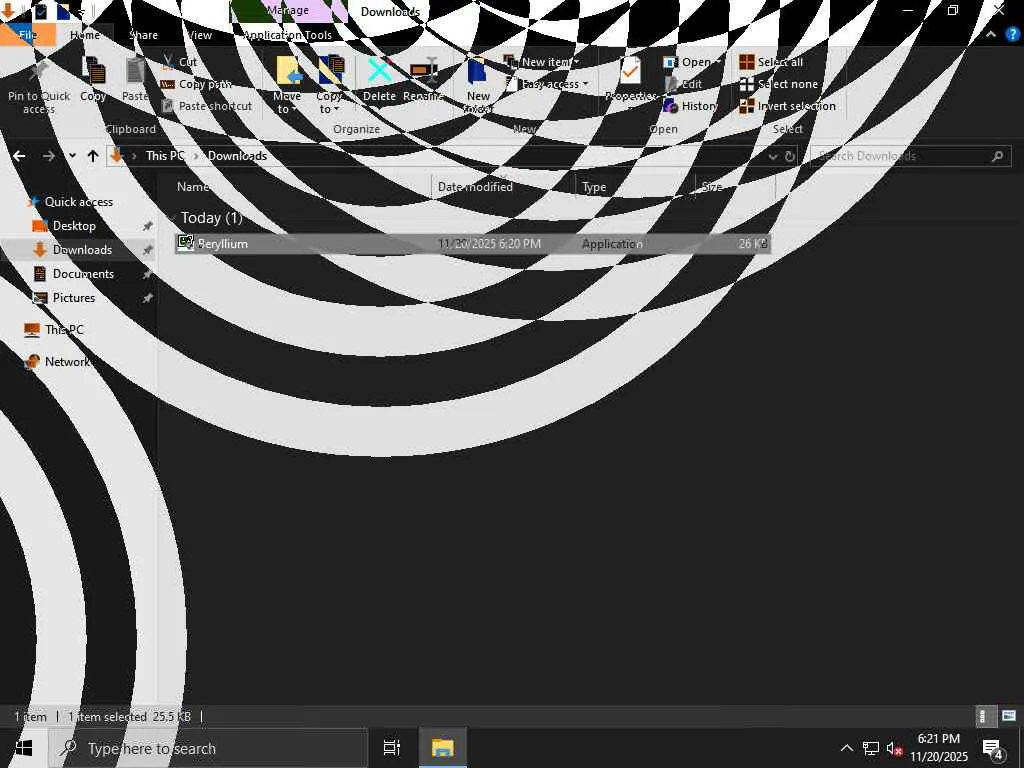Click Invert selection
The height and width of the screenshot is (768, 1024).
tap(788, 106)
